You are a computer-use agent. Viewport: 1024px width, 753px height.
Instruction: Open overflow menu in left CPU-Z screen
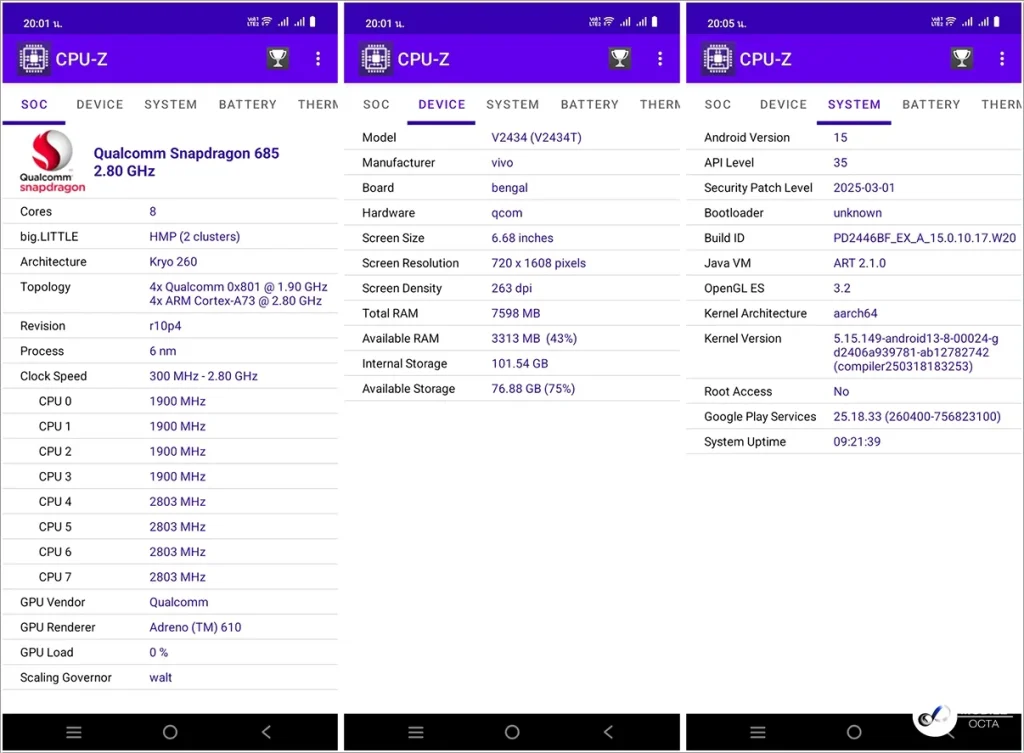point(318,59)
